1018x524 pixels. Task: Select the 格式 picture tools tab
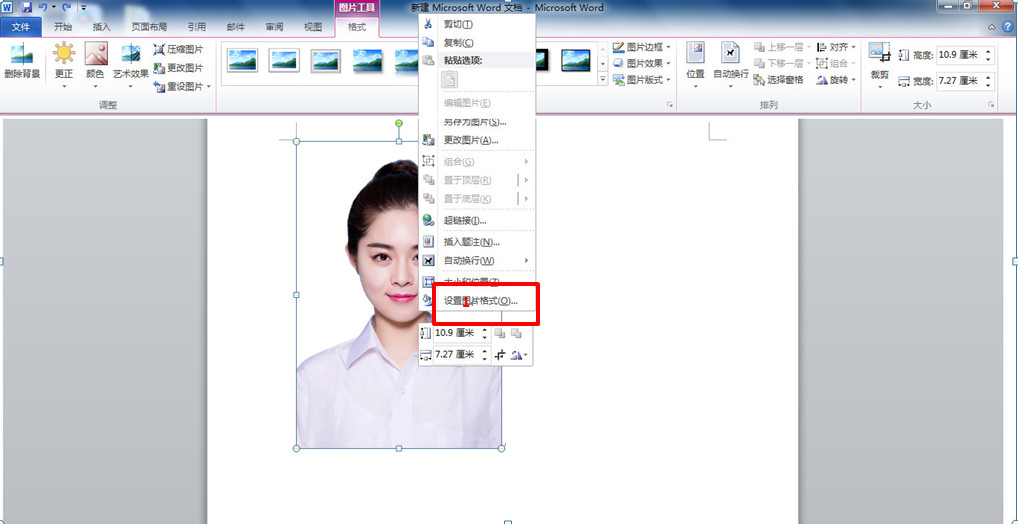click(x=357, y=27)
